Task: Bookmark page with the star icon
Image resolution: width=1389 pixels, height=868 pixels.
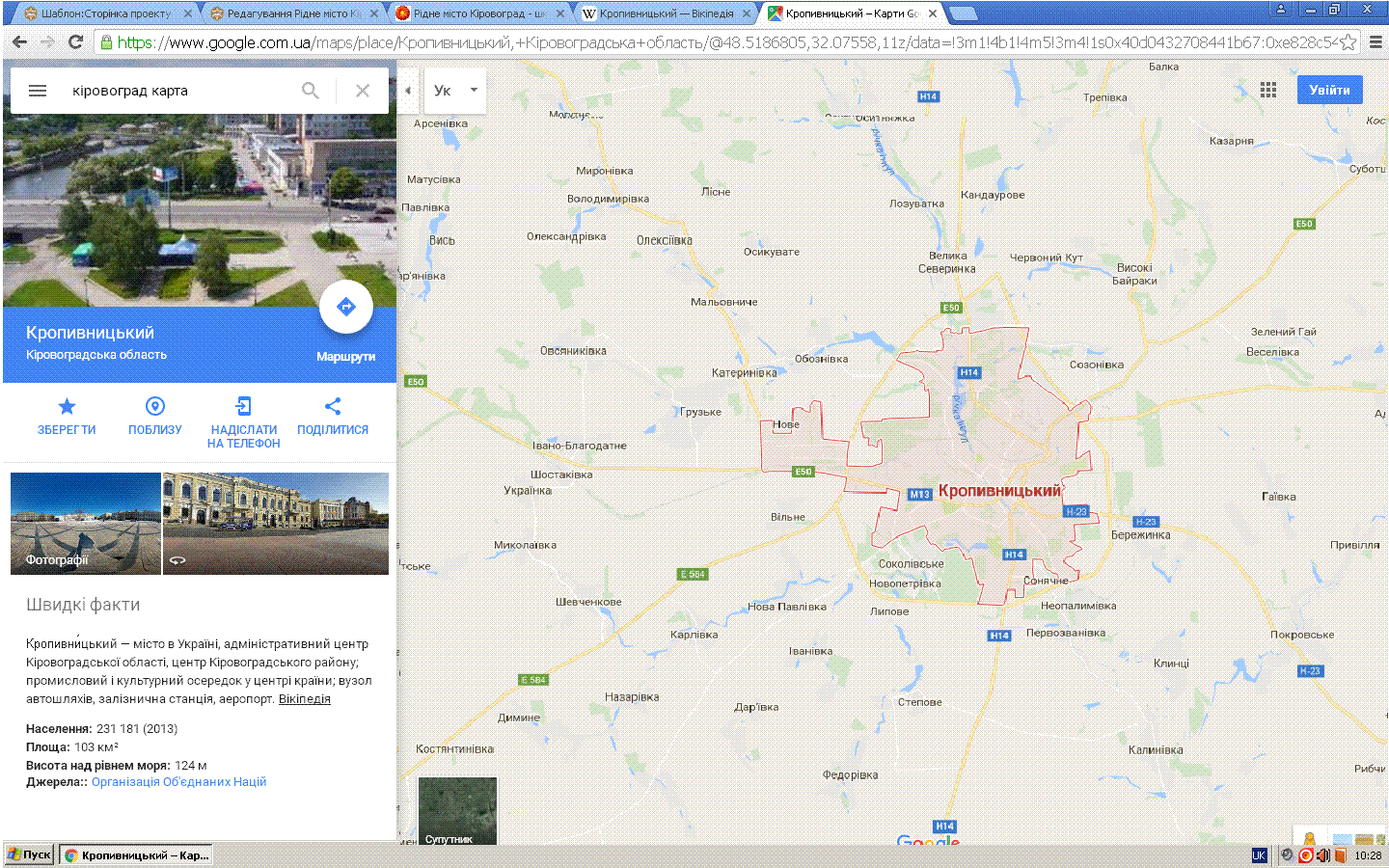Action: coord(1348,42)
